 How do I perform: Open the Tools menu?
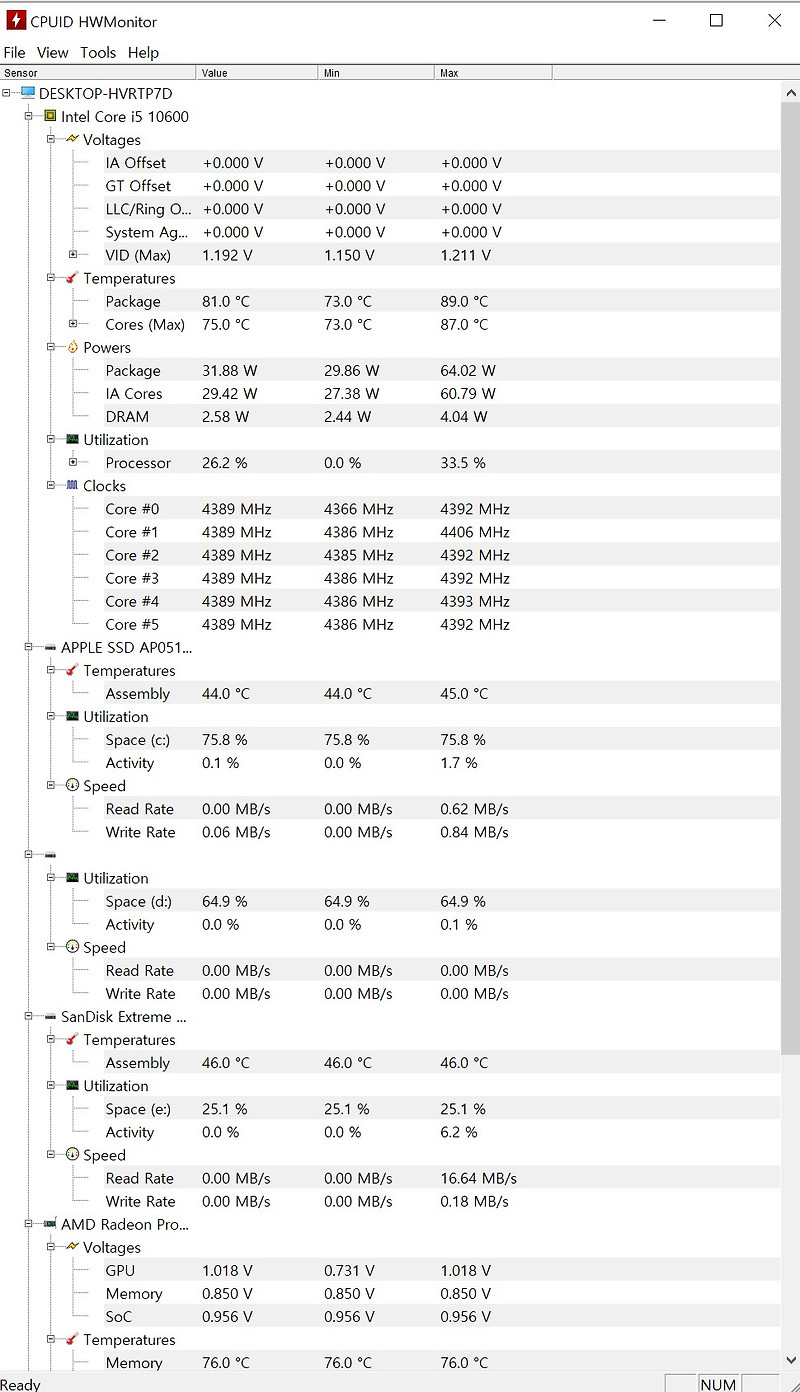click(97, 52)
